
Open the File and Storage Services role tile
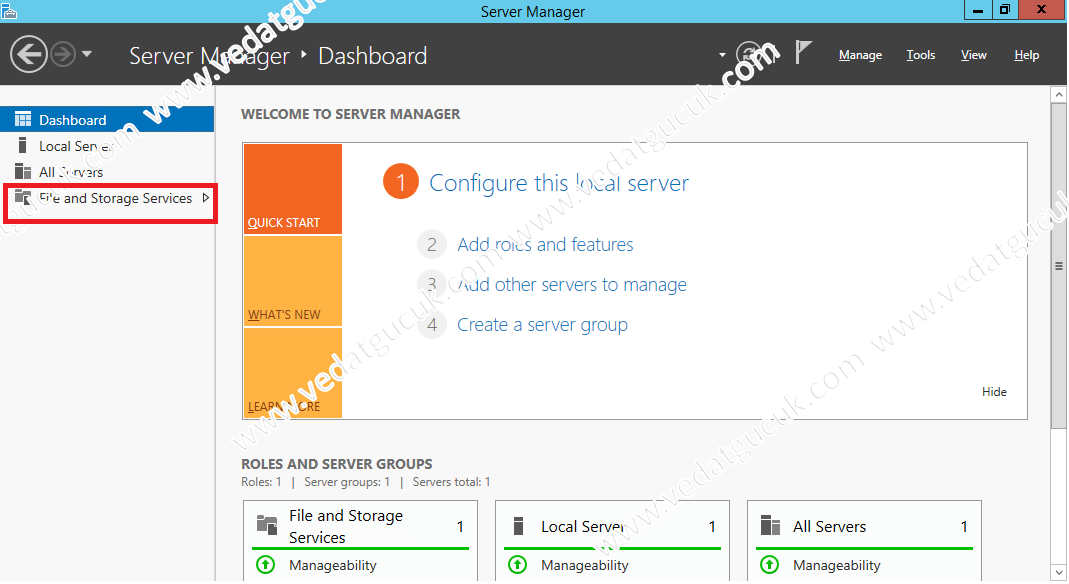pos(360,526)
